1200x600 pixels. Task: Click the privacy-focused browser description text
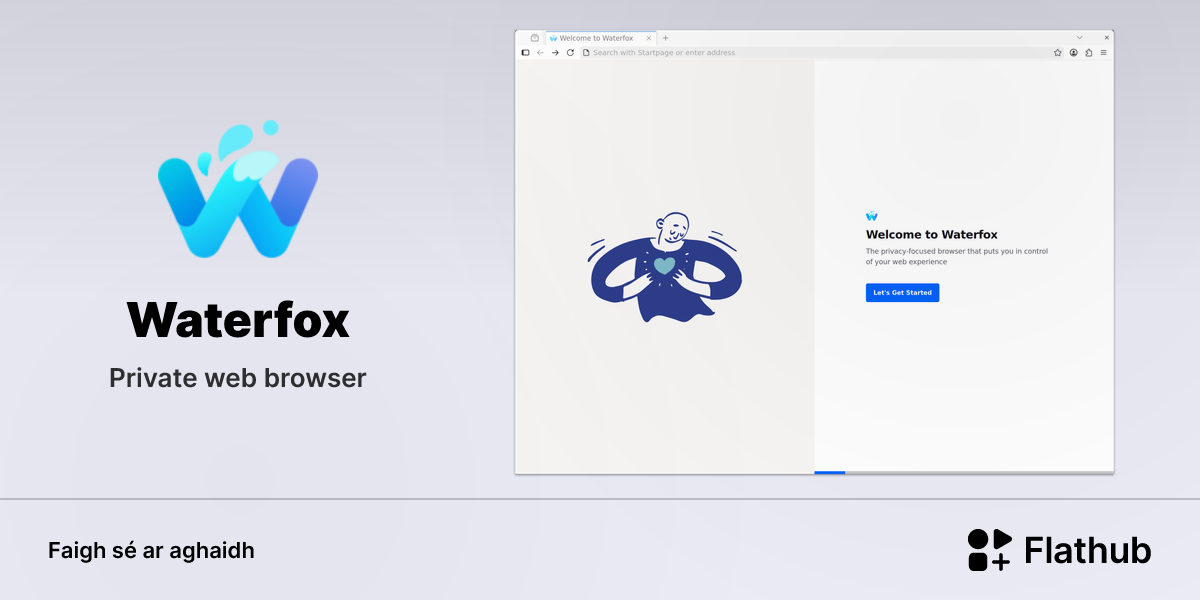pos(957,256)
